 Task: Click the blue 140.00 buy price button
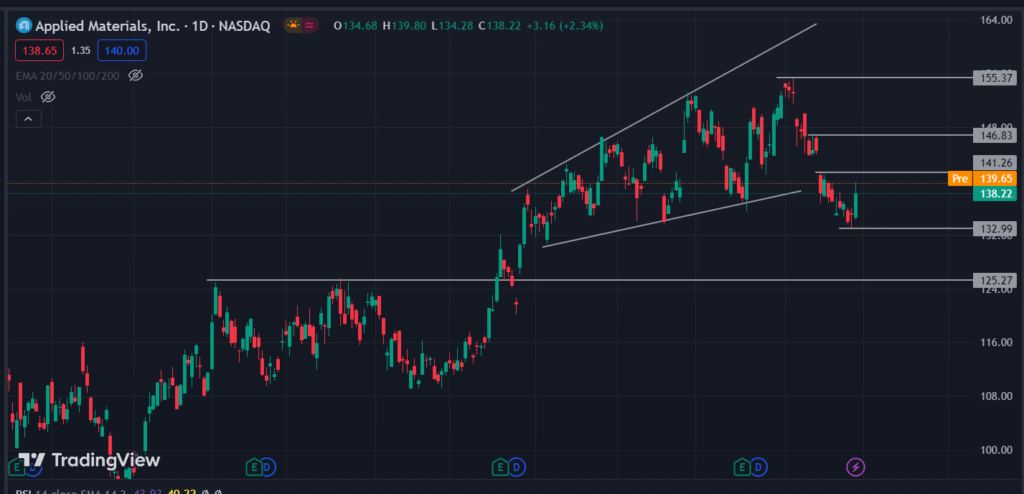pos(121,50)
